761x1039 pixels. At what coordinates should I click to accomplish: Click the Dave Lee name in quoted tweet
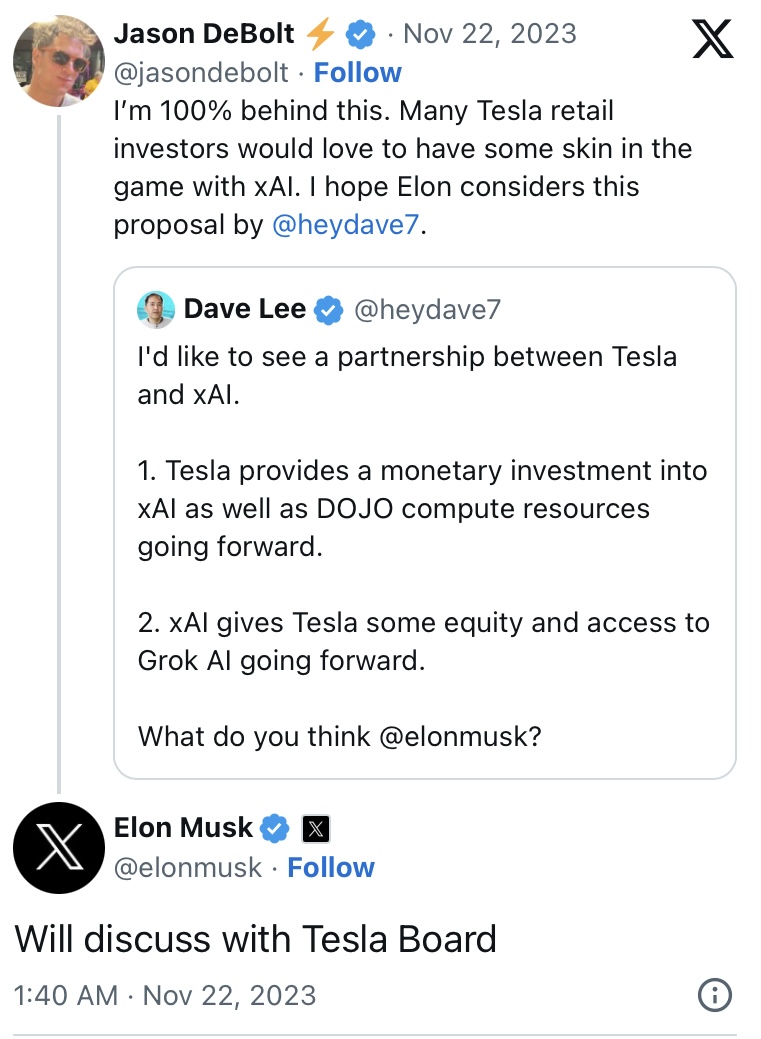click(244, 310)
